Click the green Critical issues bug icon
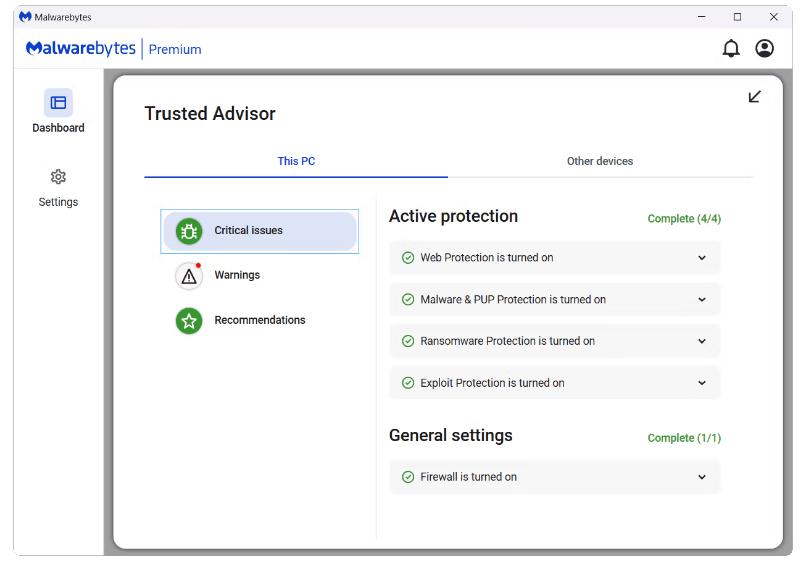Screen dimensions: 806x564 tap(189, 231)
